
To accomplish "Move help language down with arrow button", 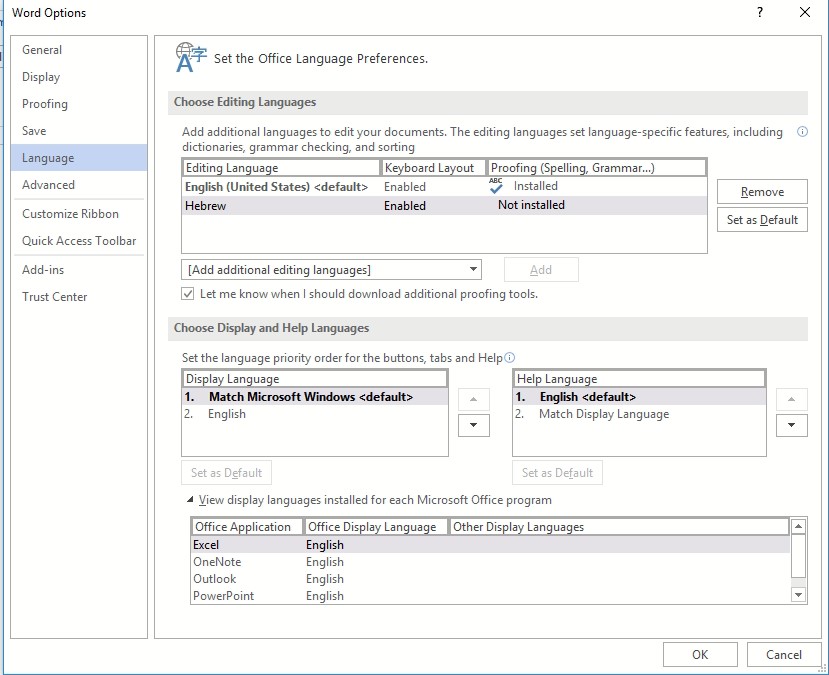I will (x=791, y=425).
